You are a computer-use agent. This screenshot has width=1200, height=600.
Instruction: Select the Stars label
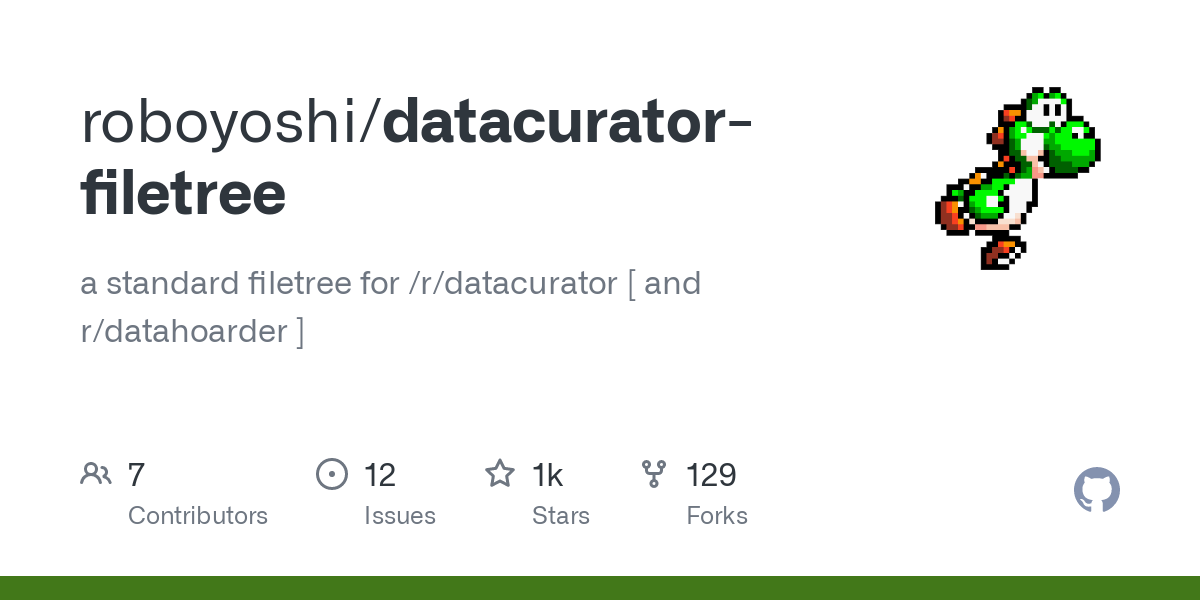tap(561, 516)
